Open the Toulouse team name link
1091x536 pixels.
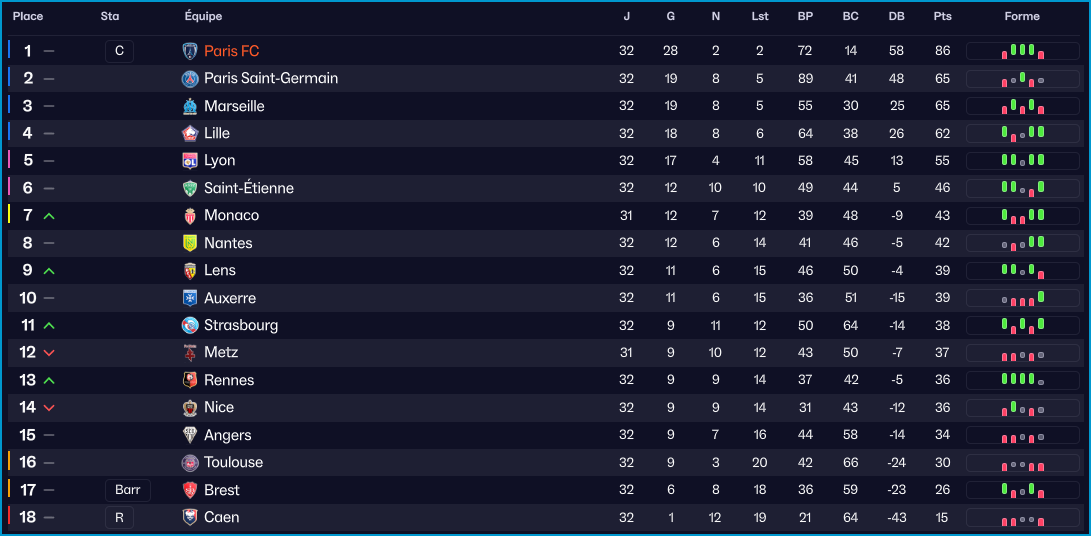[x=233, y=462]
